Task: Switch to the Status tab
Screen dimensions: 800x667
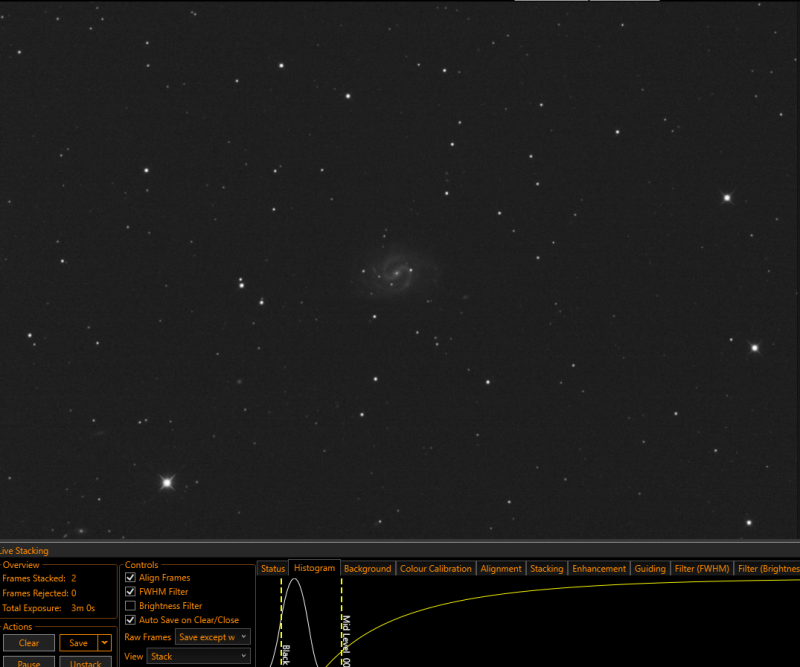Action: [x=273, y=569]
